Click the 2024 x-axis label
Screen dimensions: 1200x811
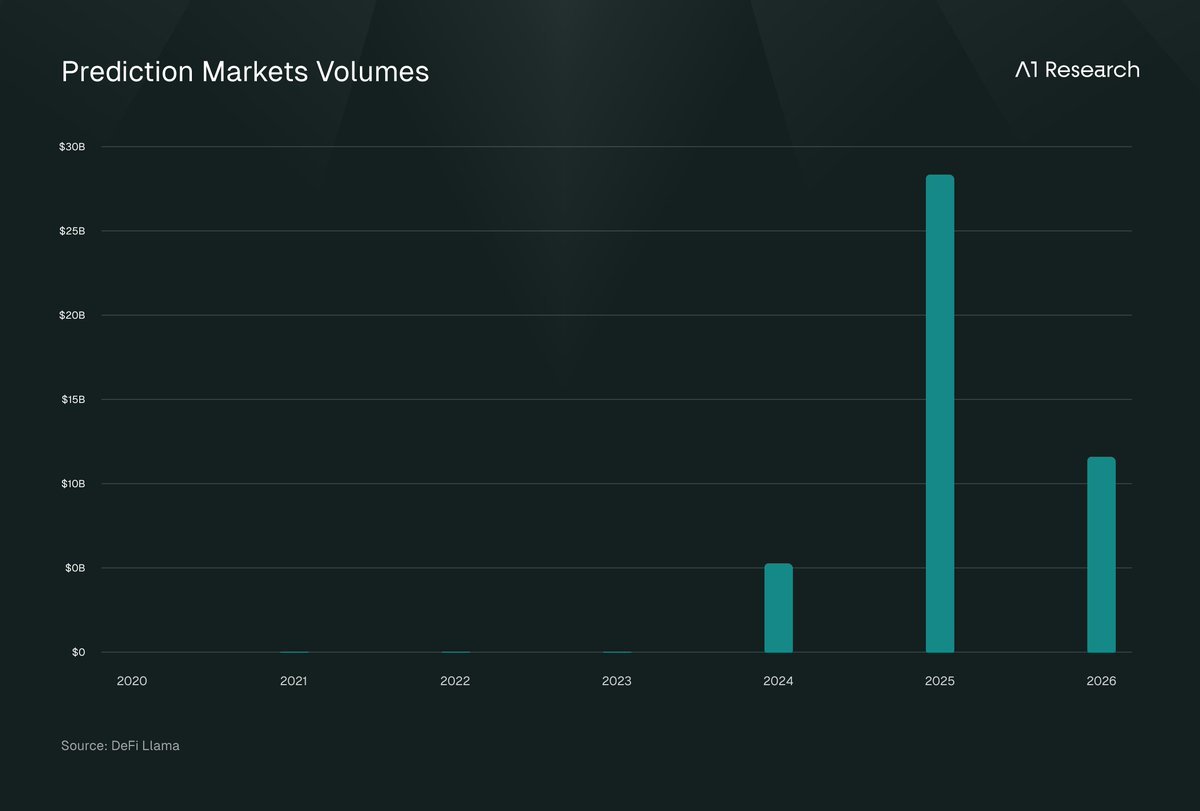point(778,681)
